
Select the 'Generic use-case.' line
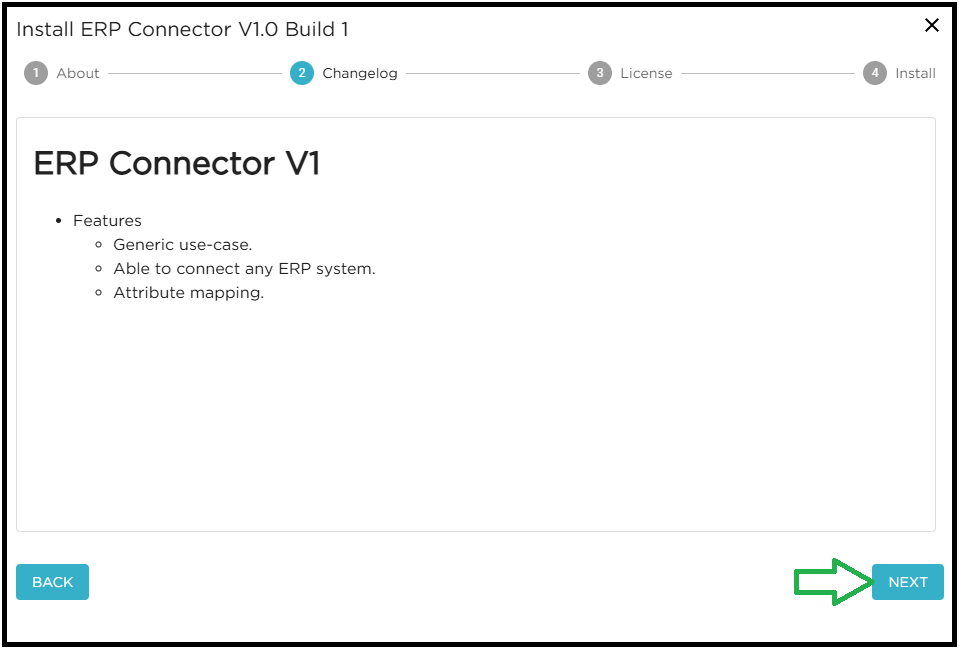(x=182, y=245)
